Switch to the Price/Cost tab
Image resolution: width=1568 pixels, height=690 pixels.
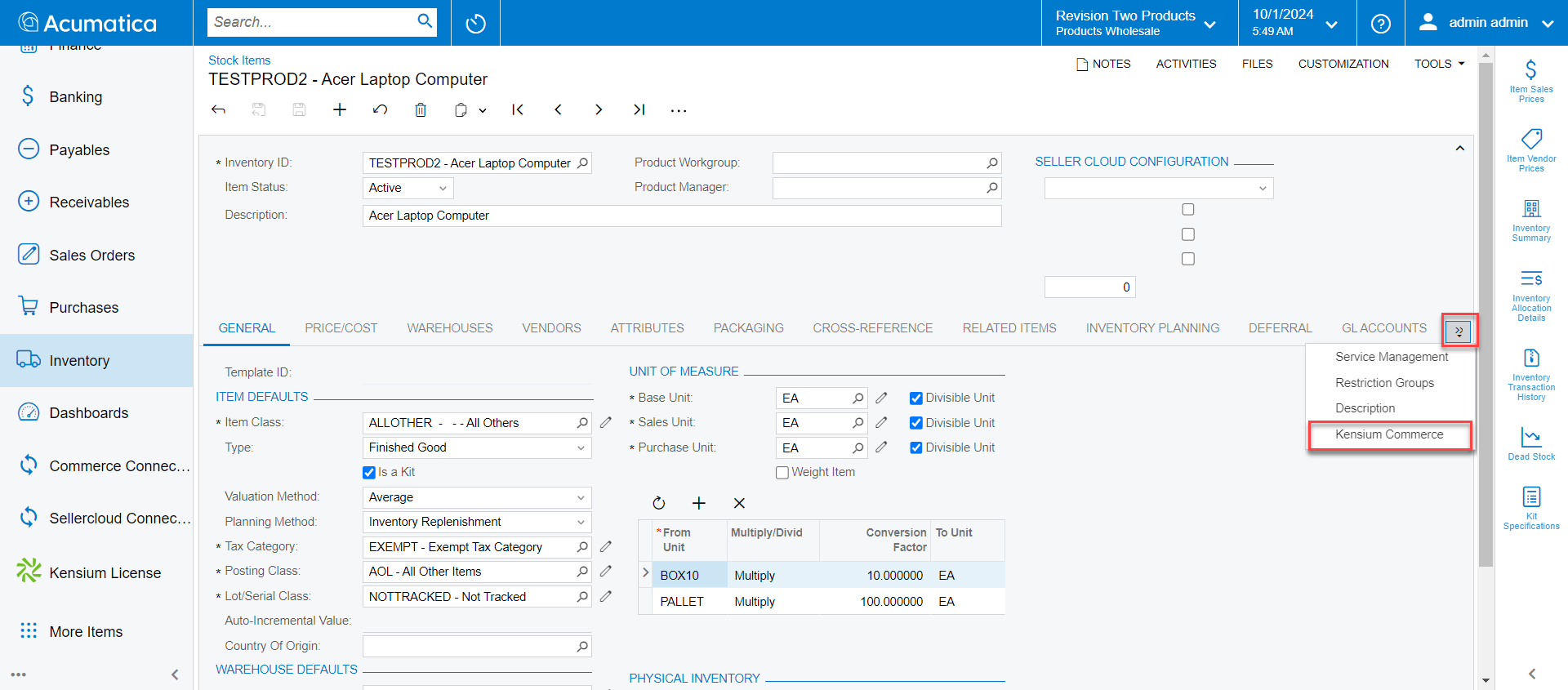click(x=341, y=328)
